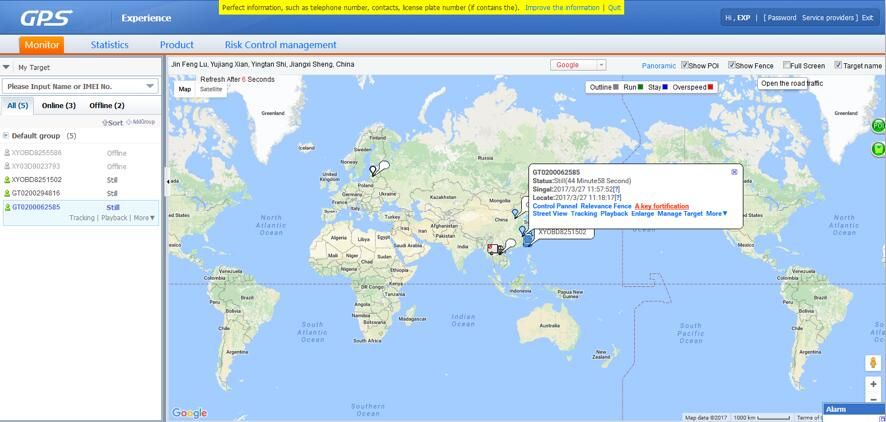Viewport: 886px width, 422px height.
Task: Click the Sort icon in target list
Action: coord(105,123)
